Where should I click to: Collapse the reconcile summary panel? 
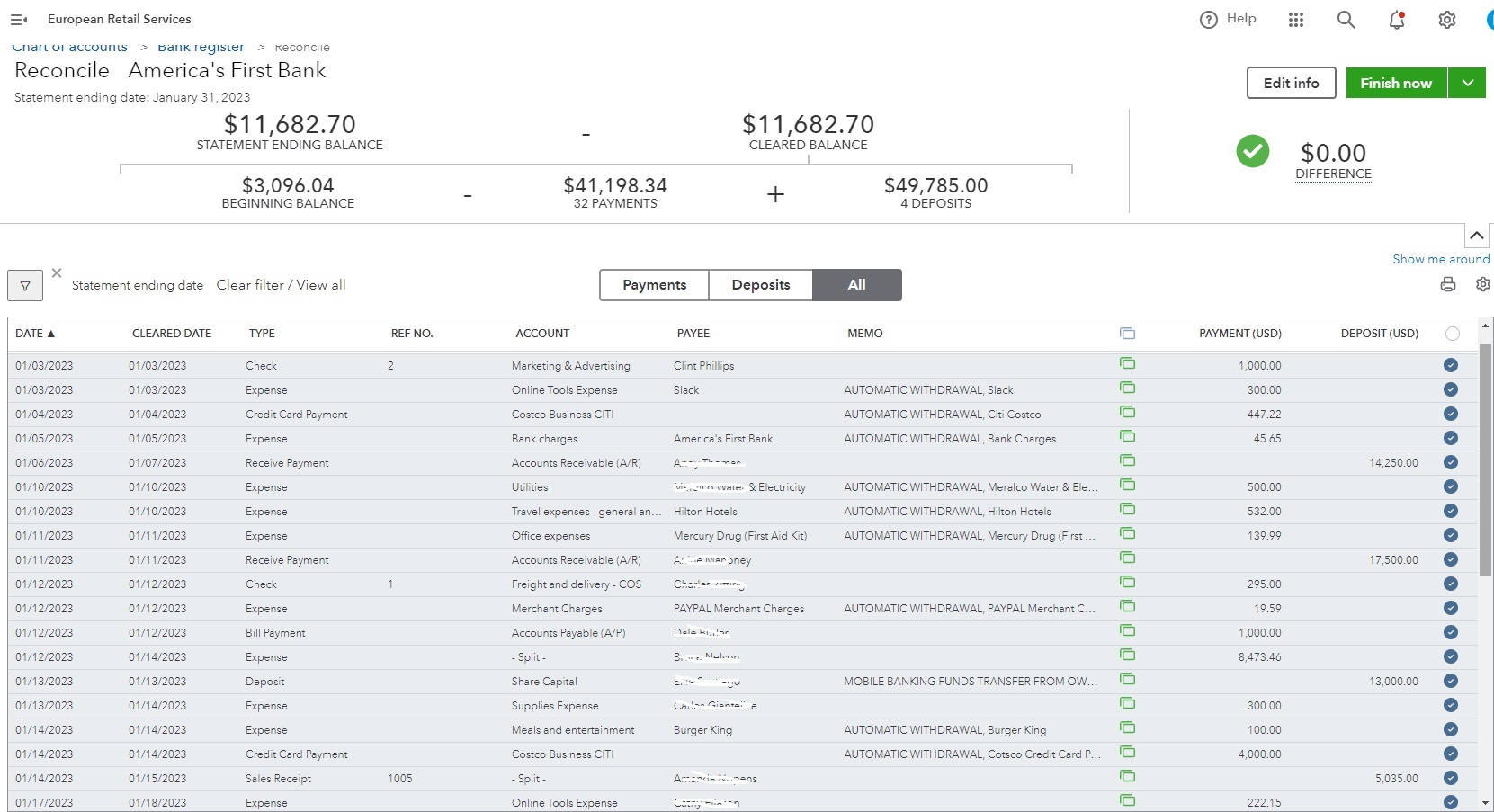click(x=1476, y=236)
